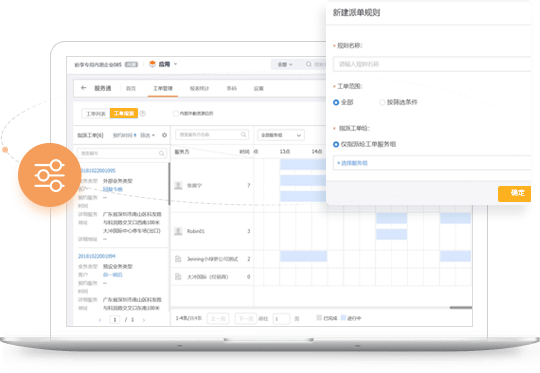
Task: Click the back arrow beside 服务通
Action: click(83, 88)
